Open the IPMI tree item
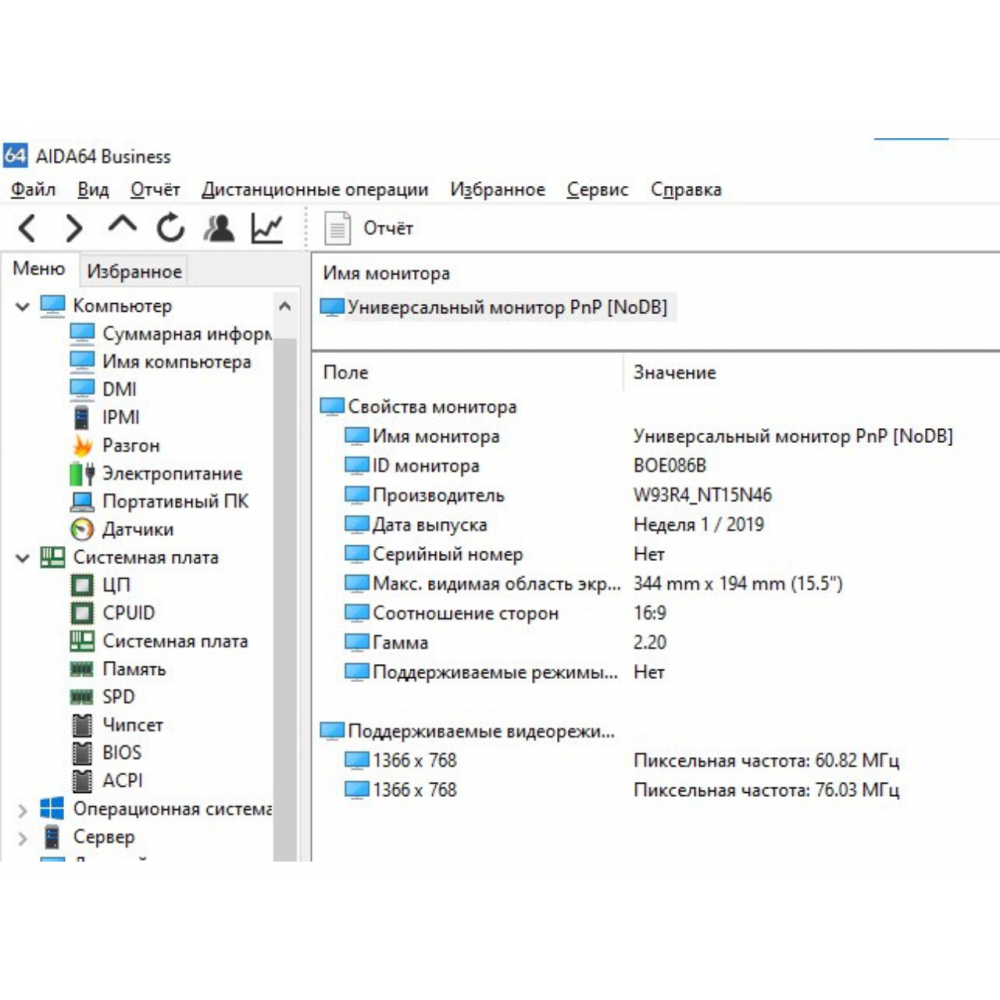 pyautogui.click(x=105, y=417)
